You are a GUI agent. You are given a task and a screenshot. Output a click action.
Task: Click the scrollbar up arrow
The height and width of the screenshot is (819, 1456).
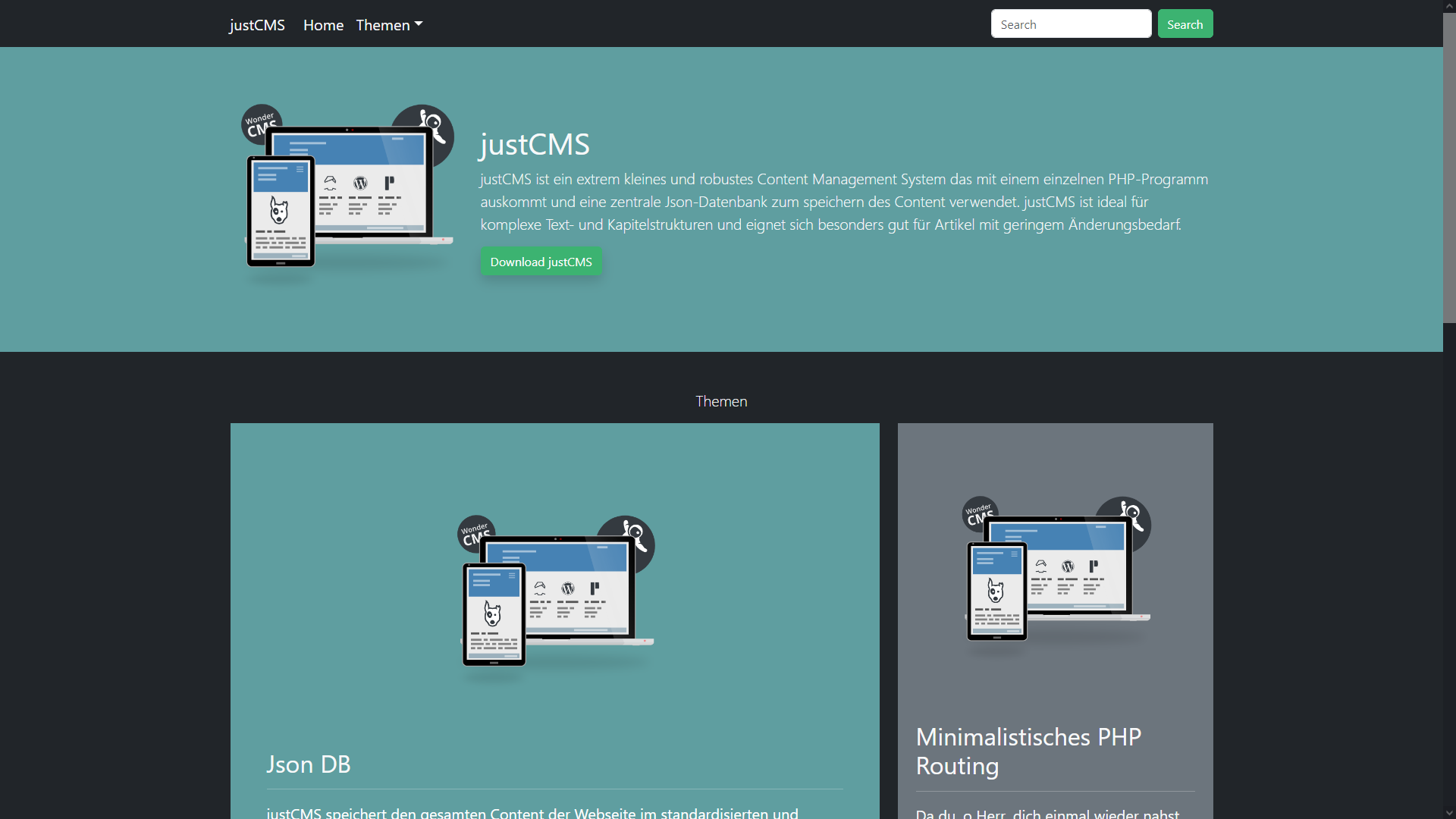pyautogui.click(x=1449, y=6)
